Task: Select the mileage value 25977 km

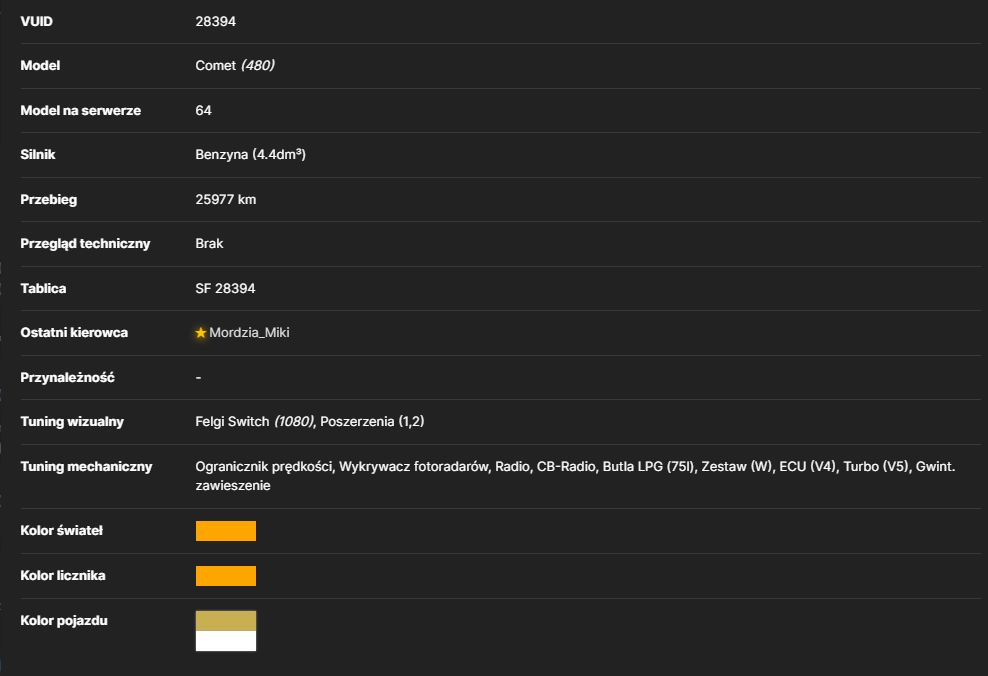Action: click(x=226, y=200)
